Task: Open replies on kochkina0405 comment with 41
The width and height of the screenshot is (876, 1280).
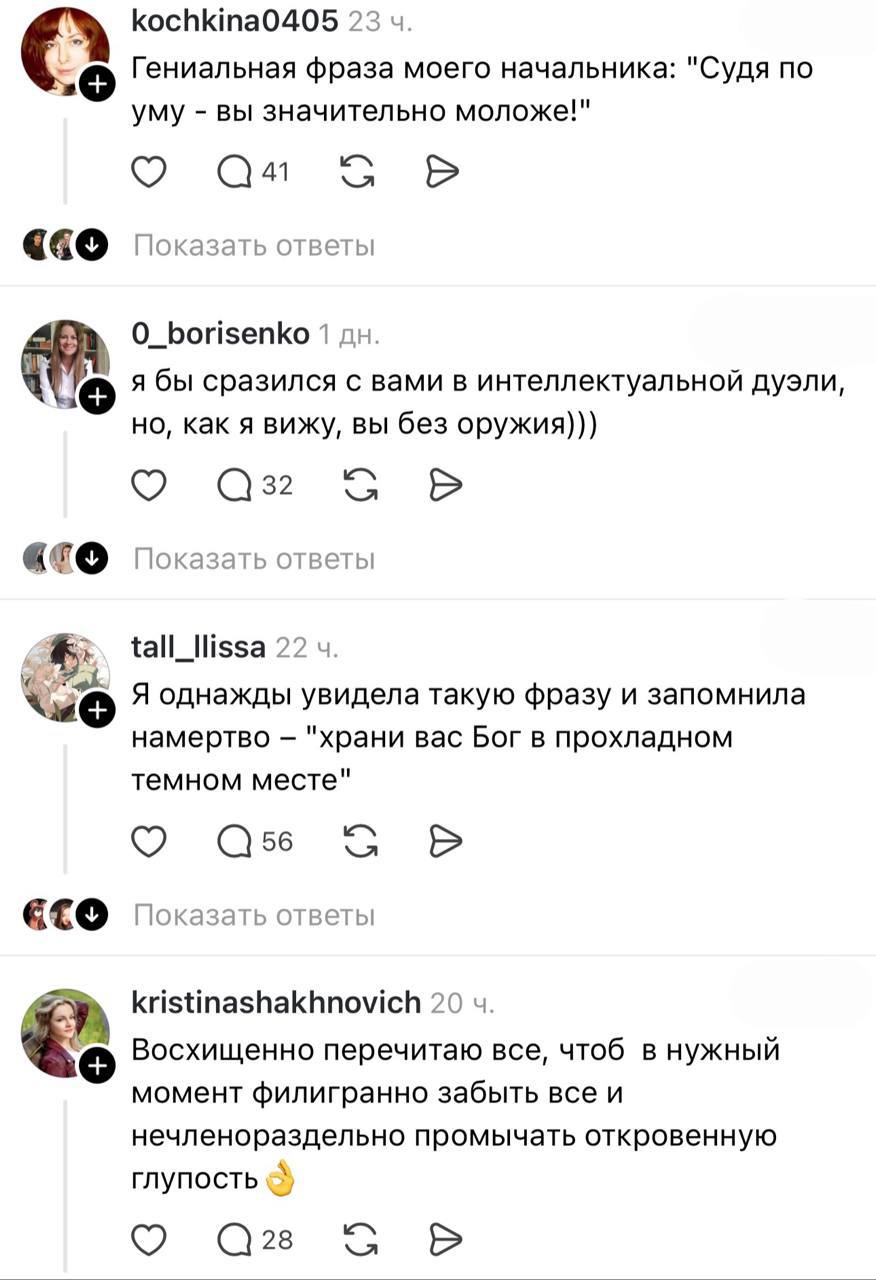Action: pos(253,173)
